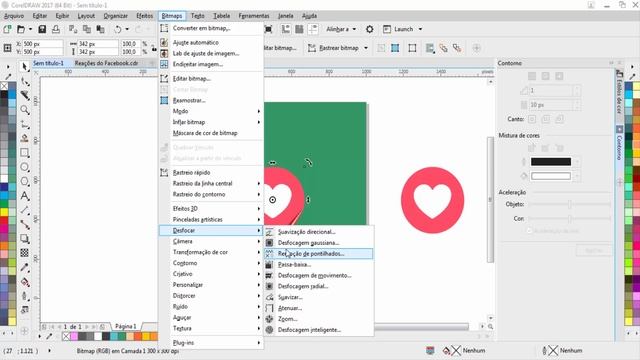Expand the Launch dropdown

click(x=420, y=29)
